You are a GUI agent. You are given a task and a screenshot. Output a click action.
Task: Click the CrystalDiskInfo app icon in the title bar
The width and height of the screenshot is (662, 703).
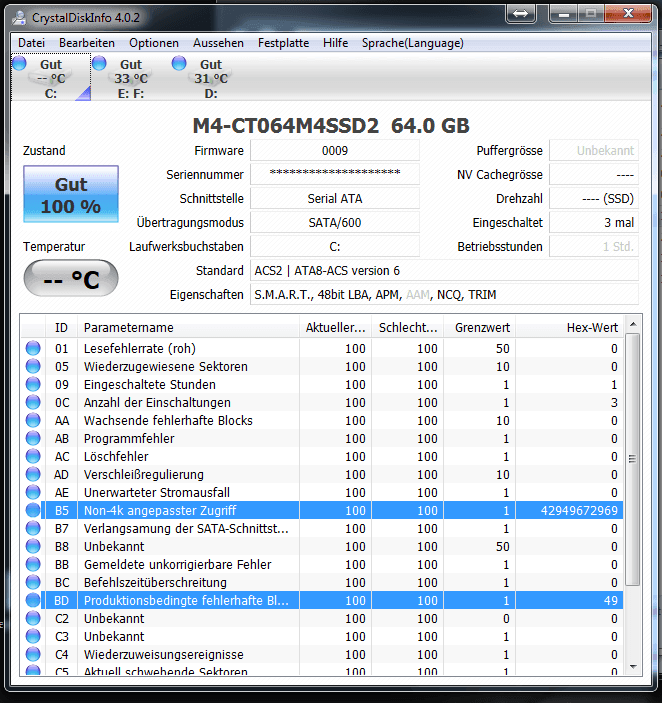pos(19,17)
